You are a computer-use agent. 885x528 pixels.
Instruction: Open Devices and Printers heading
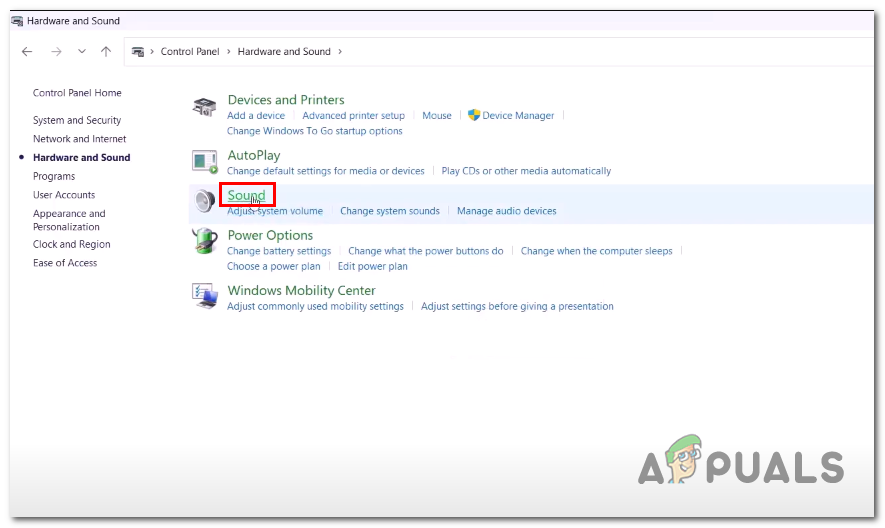click(286, 100)
